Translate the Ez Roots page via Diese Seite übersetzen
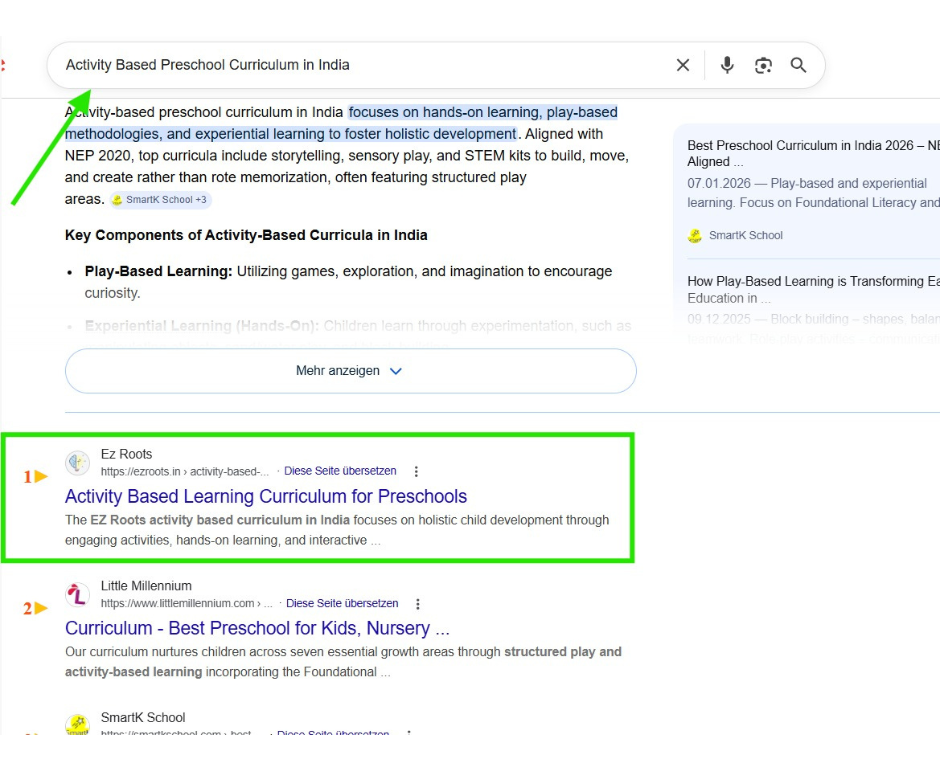The height and width of the screenshot is (771, 940). (x=340, y=471)
